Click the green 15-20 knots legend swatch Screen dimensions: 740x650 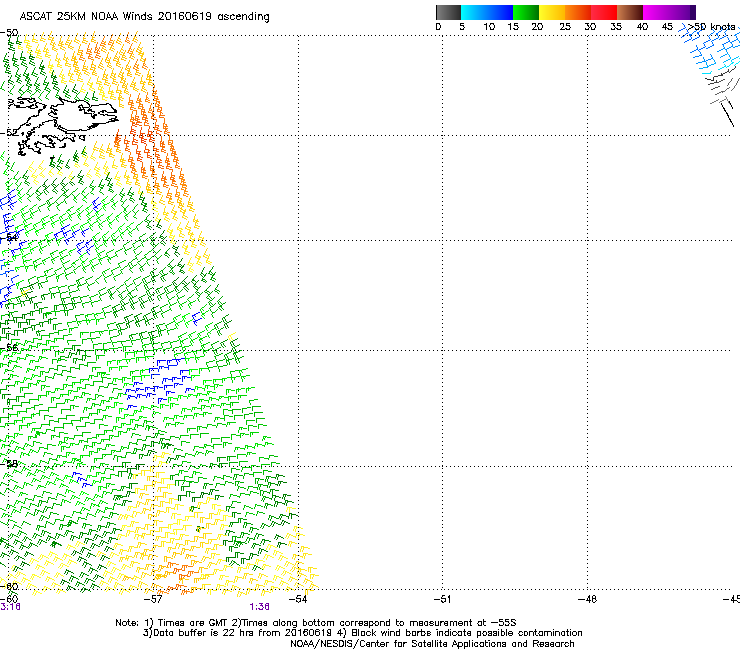[526, 12]
